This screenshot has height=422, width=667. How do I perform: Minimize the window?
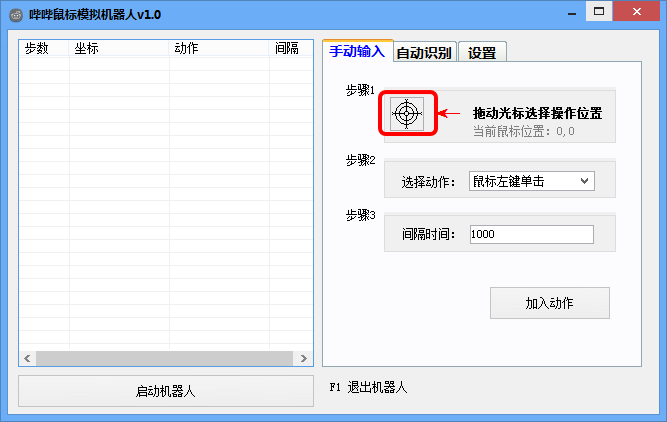point(572,13)
